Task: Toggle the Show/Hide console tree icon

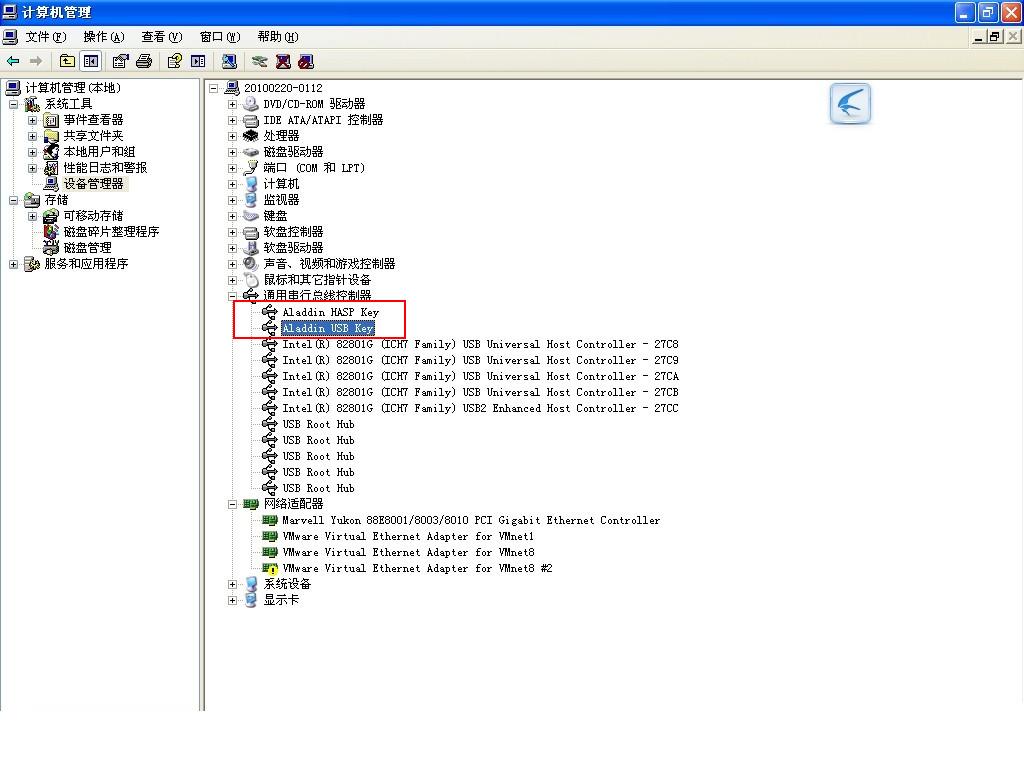Action: pos(91,61)
